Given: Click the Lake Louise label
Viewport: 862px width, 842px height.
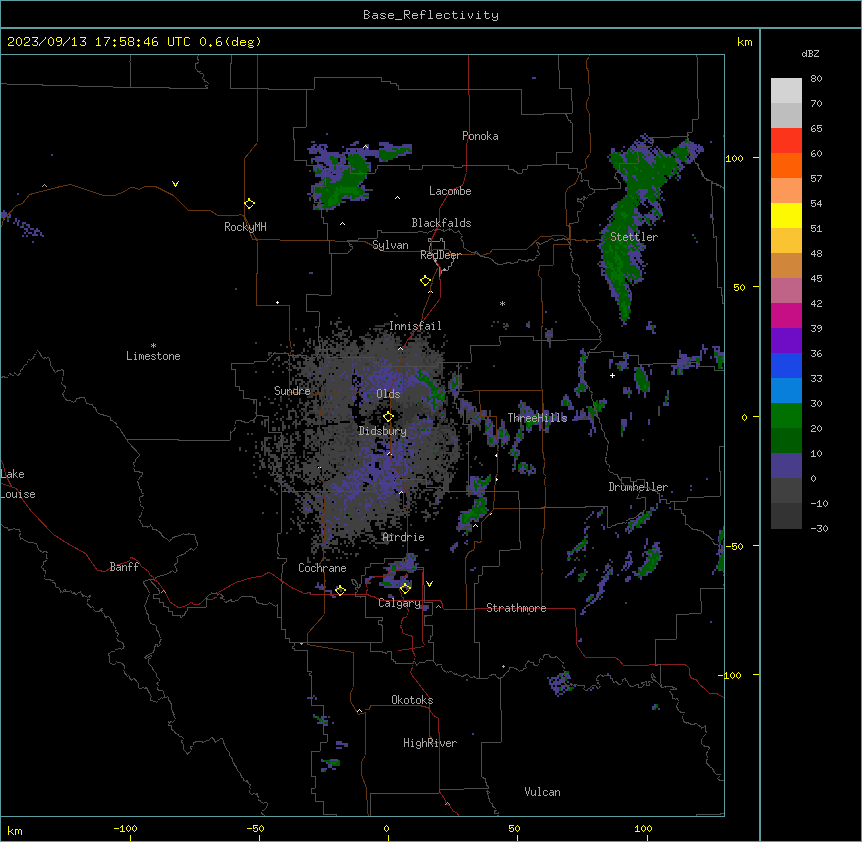Looking at the screenshot, I should [x=18, y=484].
